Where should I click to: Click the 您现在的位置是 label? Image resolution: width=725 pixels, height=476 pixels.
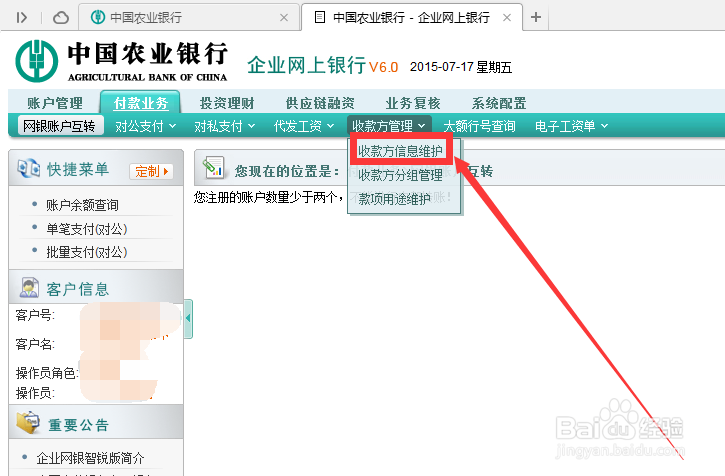(287, 172)
